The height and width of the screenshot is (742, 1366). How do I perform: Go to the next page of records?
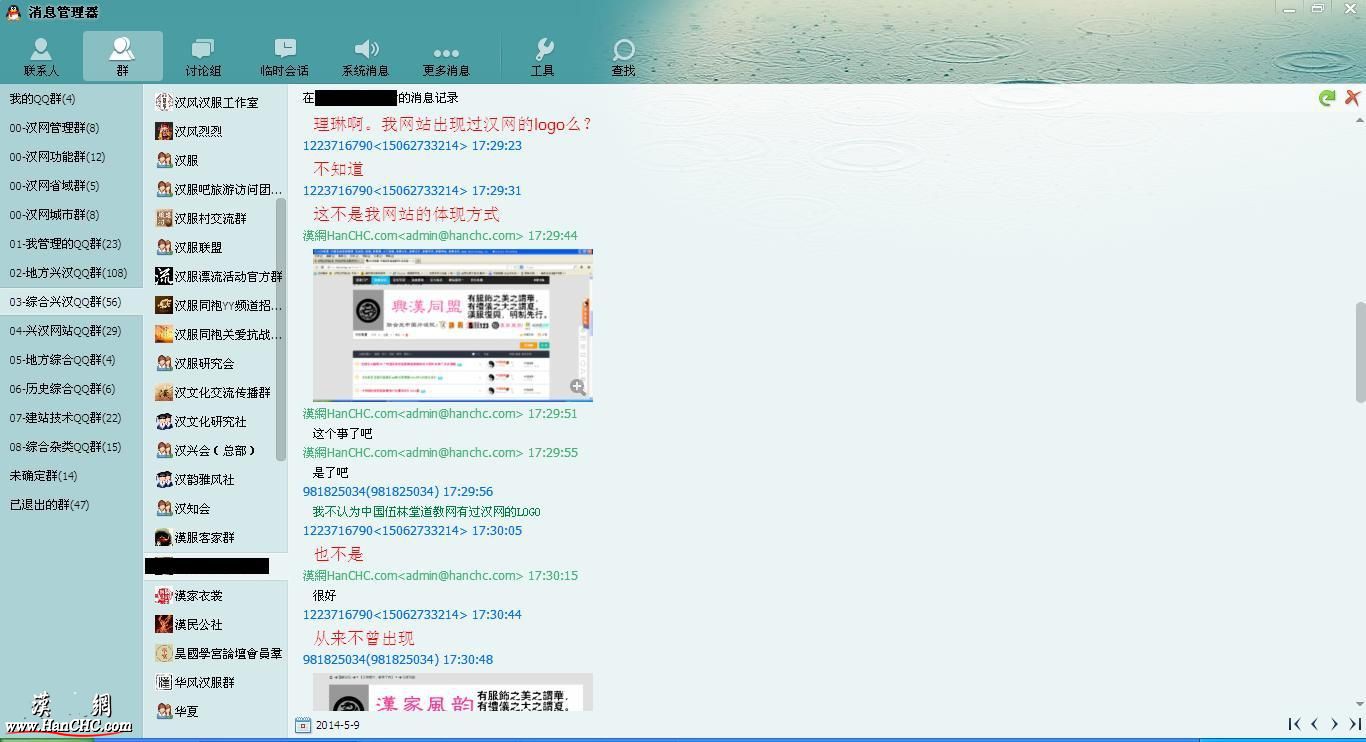tap(1334, 724)
